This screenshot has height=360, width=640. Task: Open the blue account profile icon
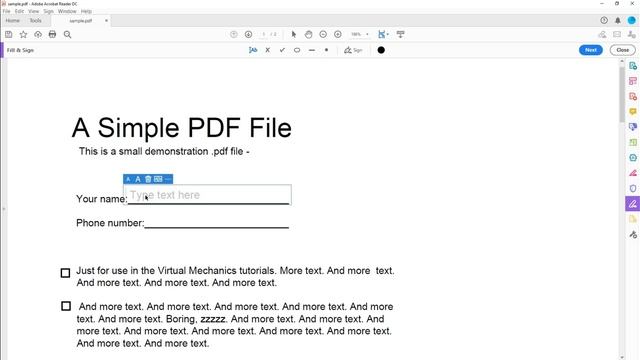[x=631, y=20]
